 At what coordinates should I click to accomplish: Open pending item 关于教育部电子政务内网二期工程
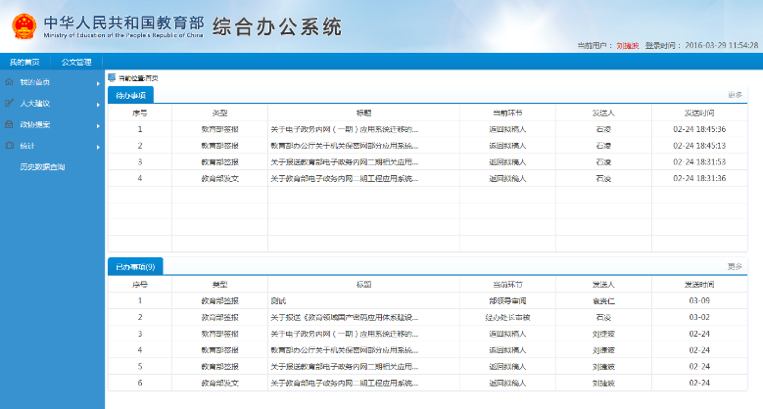coord(344,178)
